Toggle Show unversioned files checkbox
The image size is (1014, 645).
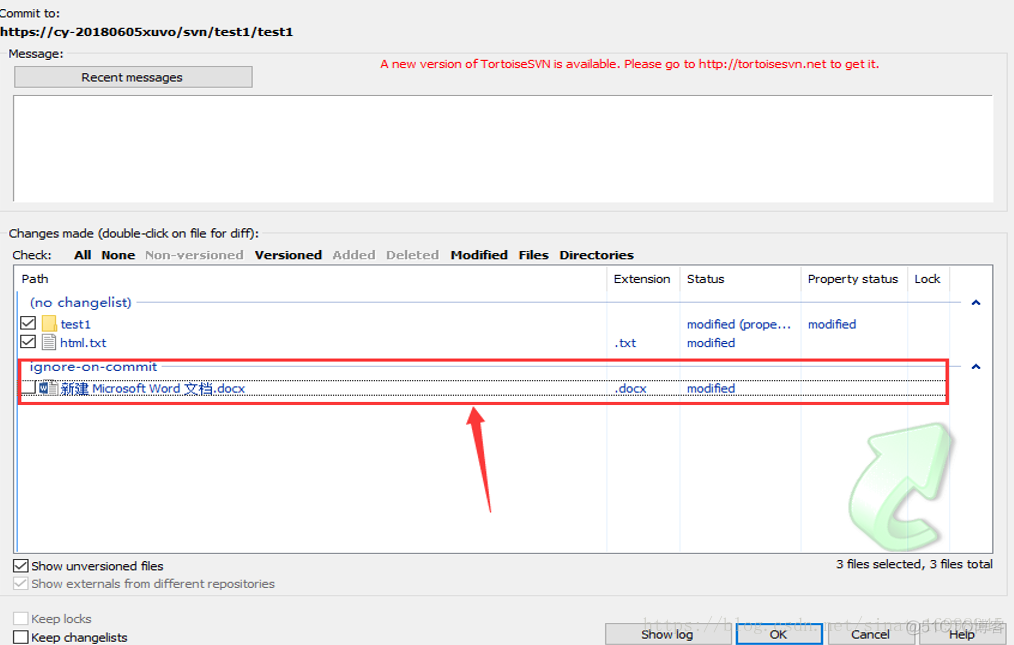pyautogui.click(x=21, y=566)
